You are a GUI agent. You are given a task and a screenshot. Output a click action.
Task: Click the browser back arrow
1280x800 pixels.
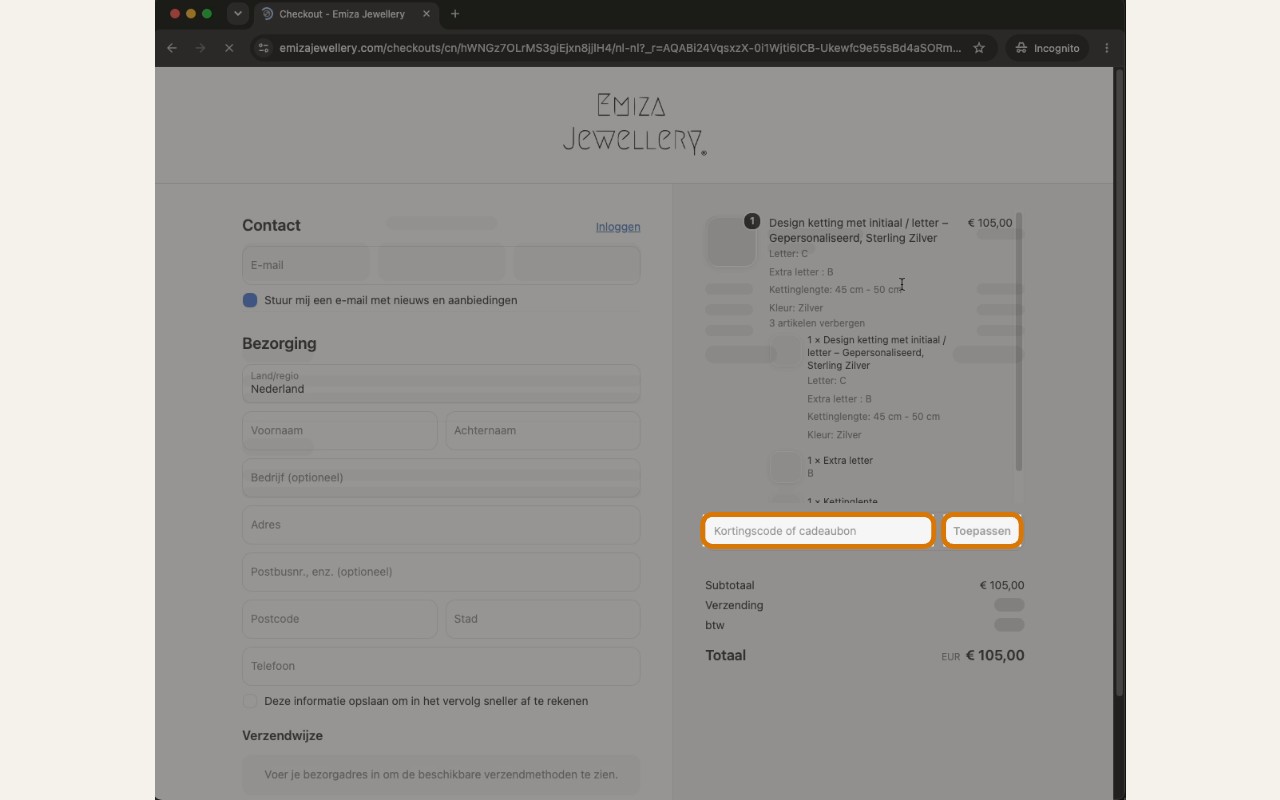[x=172, y=48]
